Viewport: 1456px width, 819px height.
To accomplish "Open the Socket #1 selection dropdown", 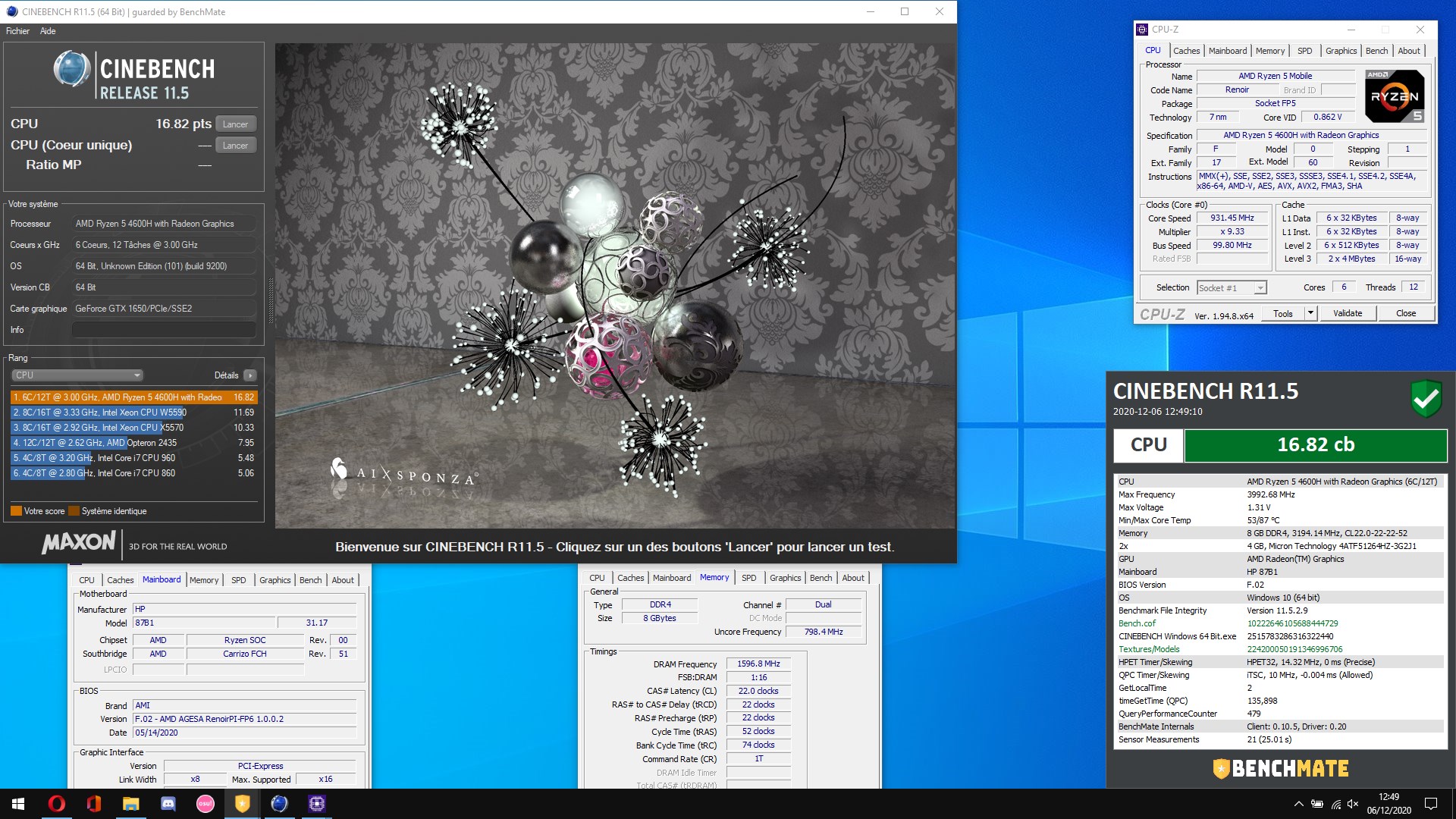I will [1232, 288].
